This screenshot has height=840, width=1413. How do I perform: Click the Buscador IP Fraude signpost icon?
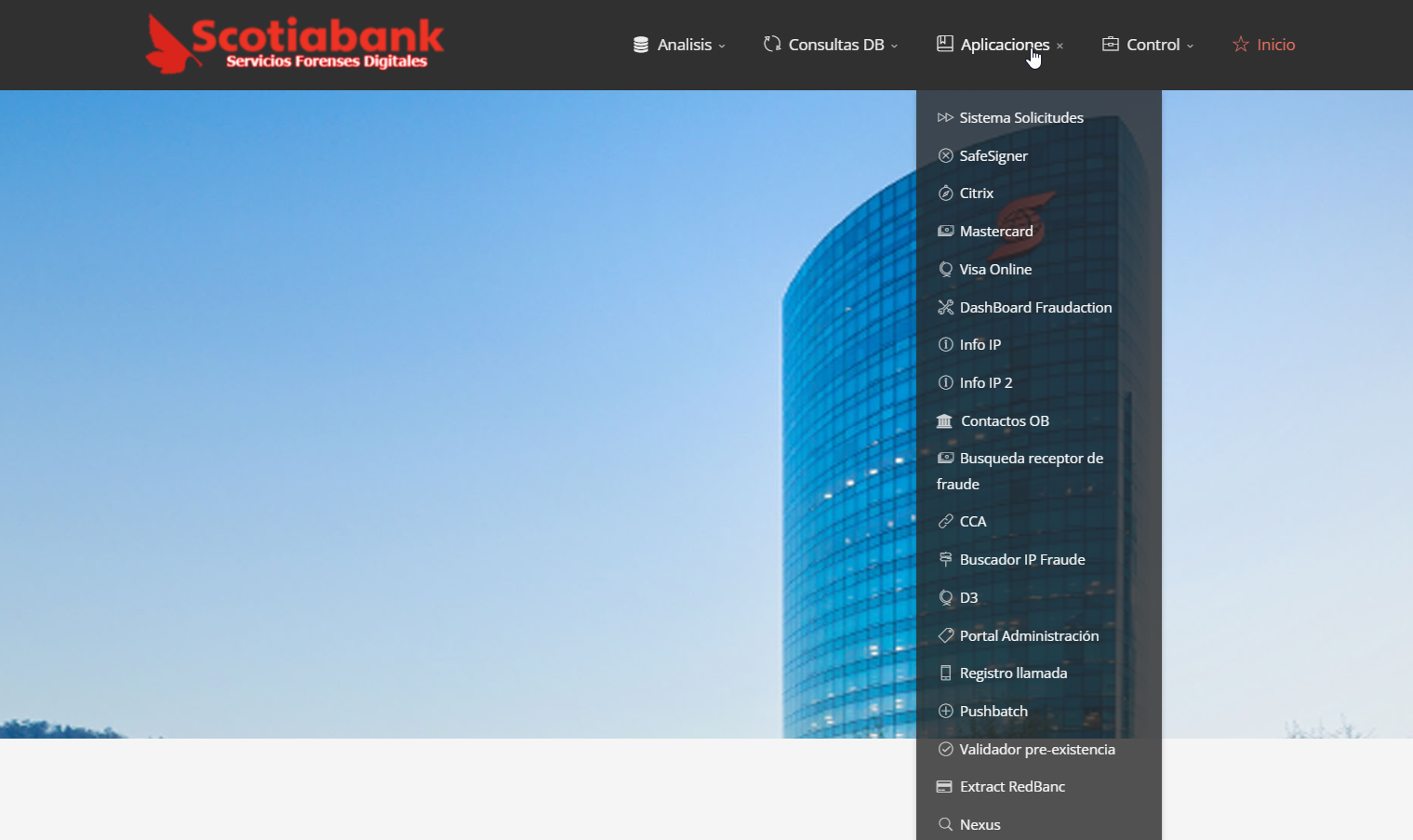click(945, 559)
